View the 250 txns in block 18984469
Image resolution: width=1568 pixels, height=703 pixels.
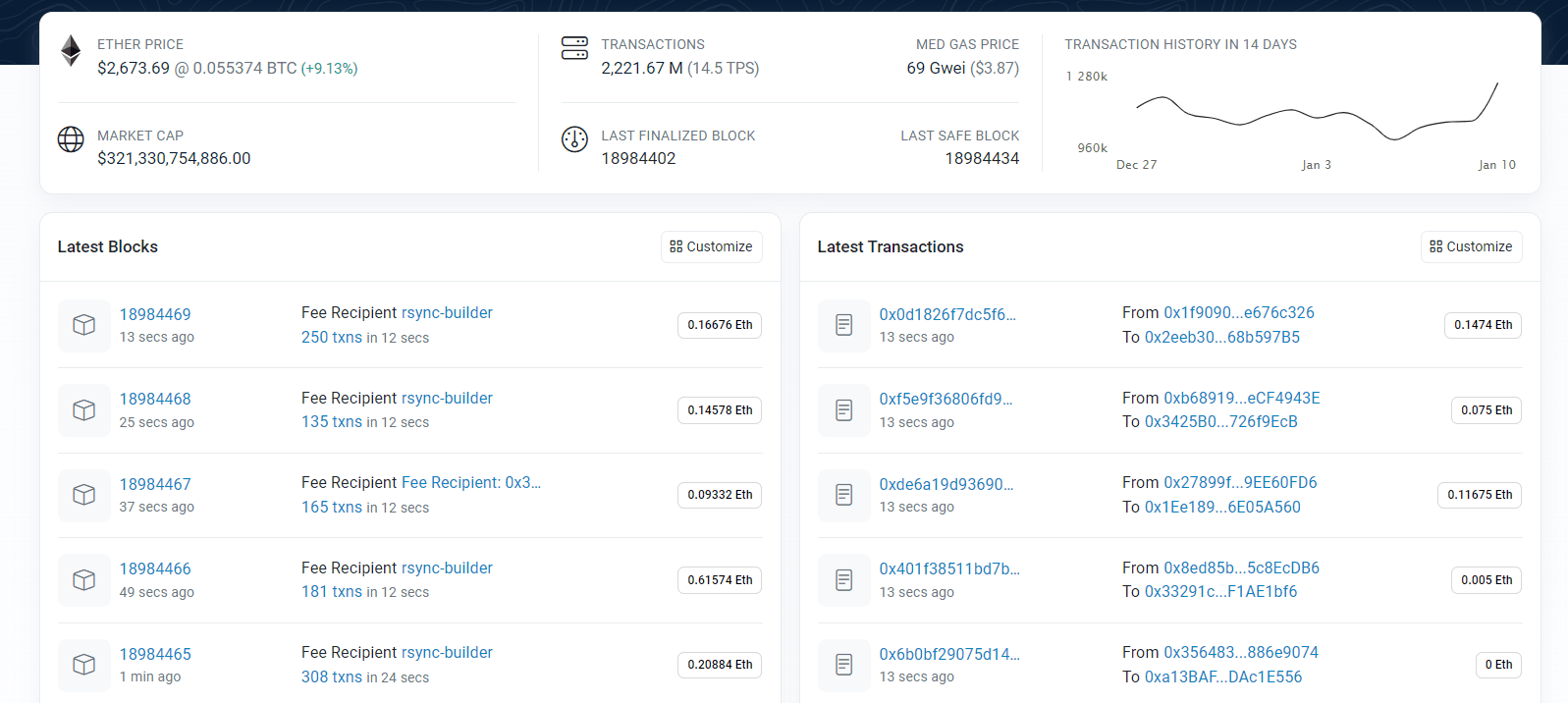(331, 337)
